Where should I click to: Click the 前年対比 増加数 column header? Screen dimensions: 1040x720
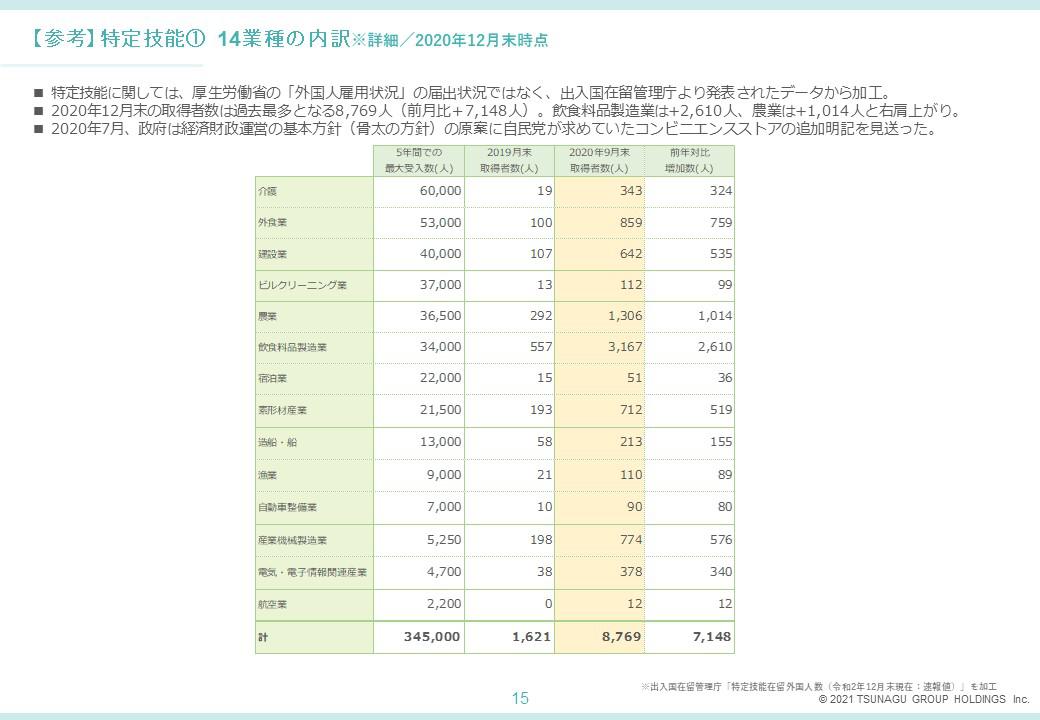pos(689,160)
